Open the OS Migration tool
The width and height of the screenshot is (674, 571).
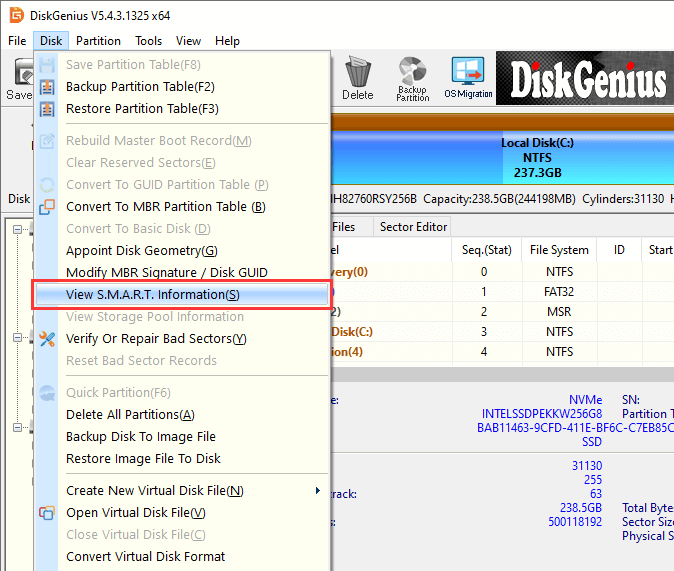click(466, 77)
